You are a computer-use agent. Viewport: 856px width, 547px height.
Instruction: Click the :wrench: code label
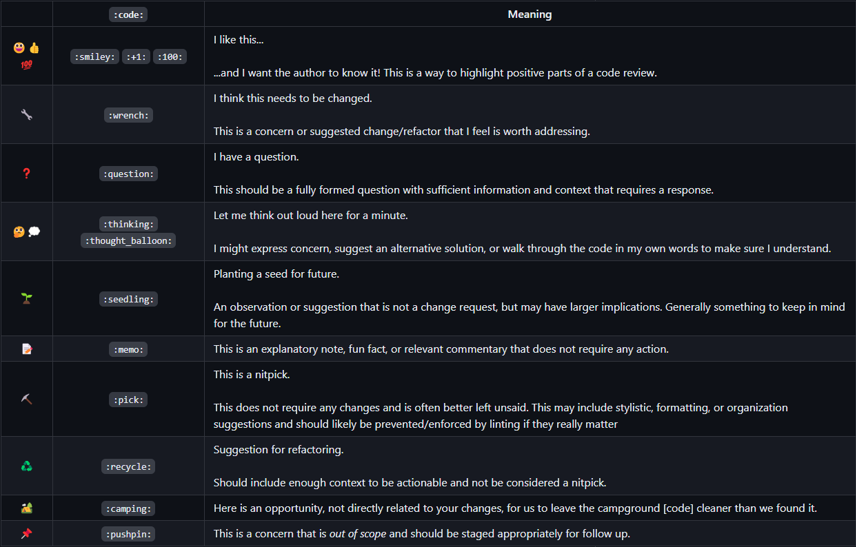[x=128, y=115]
